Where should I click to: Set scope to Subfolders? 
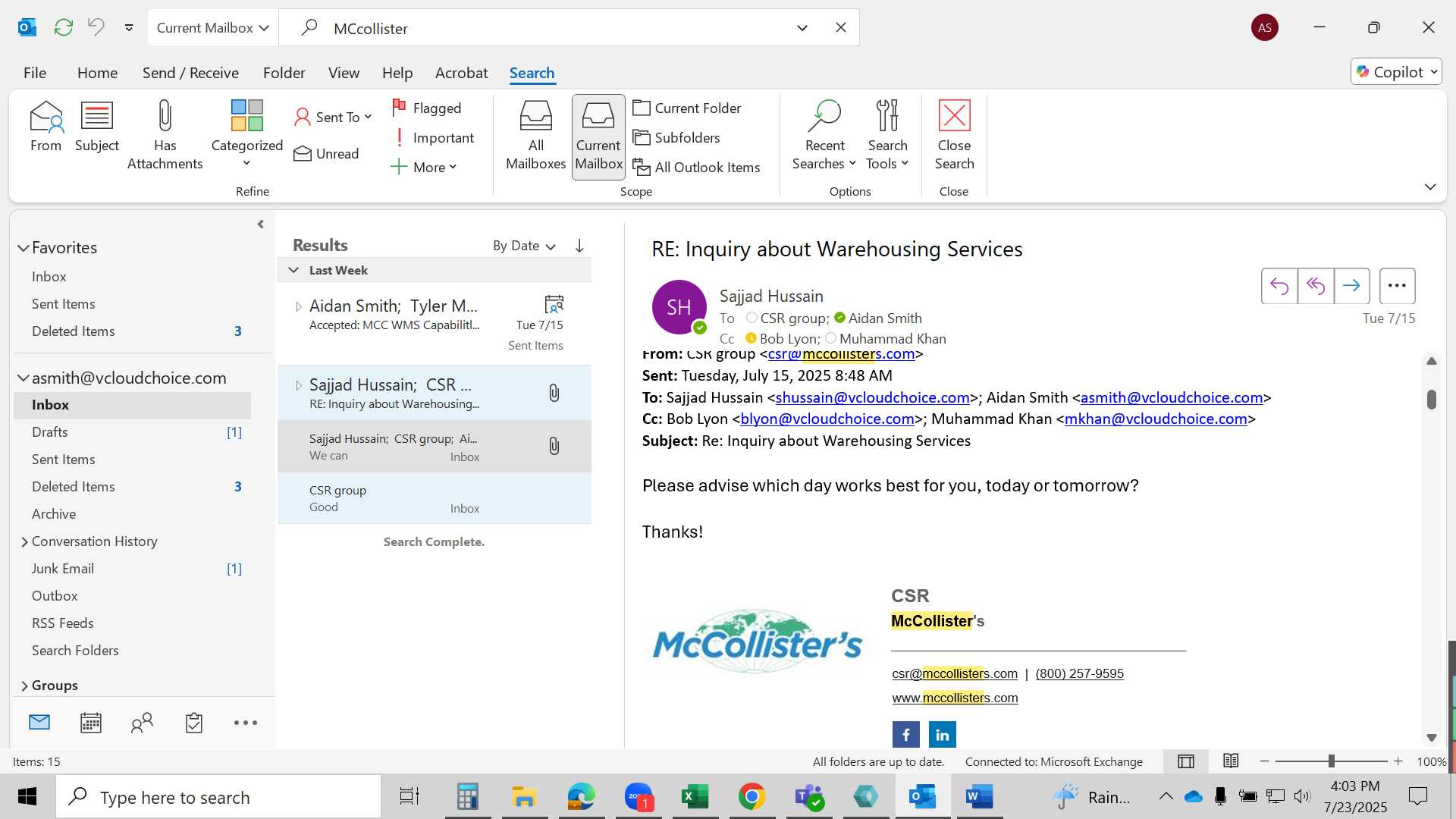[676, 137]
